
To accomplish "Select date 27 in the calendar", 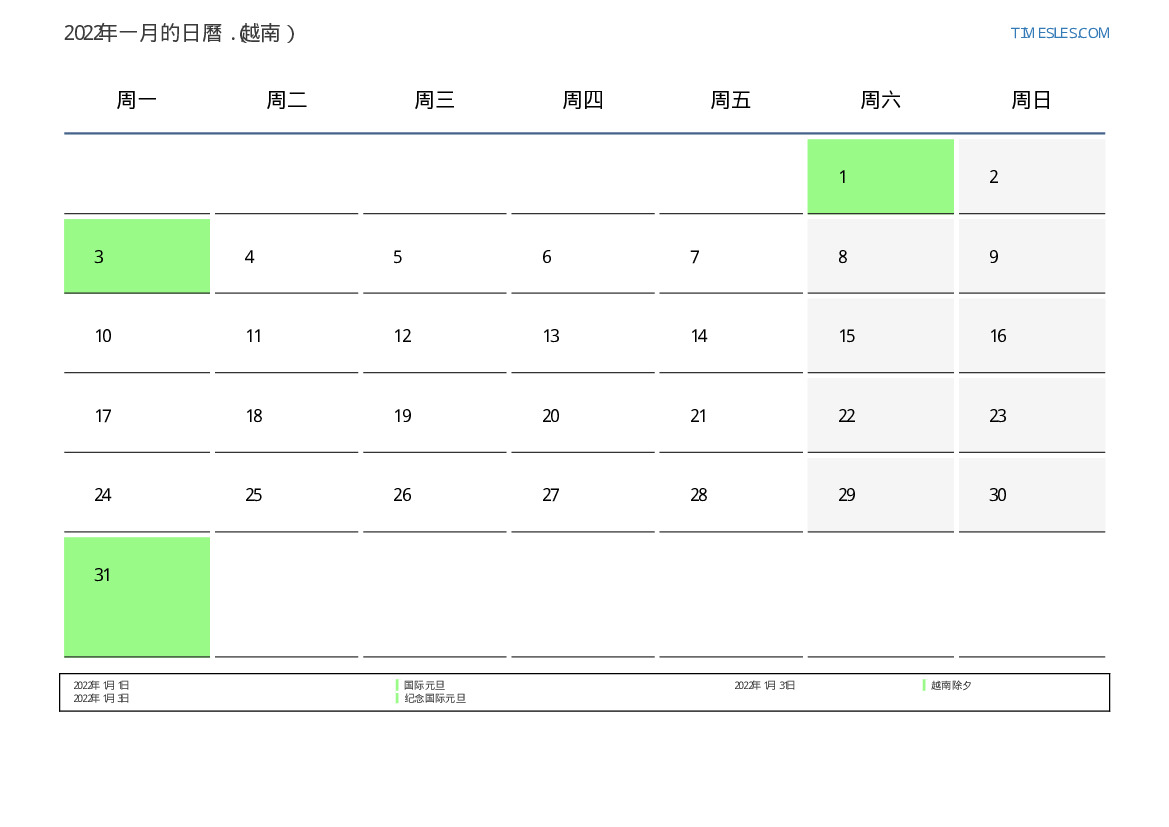I will 583,494.
